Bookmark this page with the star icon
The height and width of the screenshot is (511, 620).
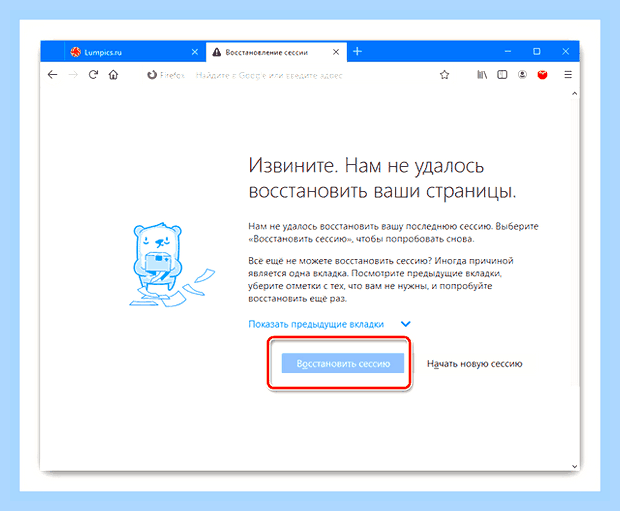[x=444, y=75]
